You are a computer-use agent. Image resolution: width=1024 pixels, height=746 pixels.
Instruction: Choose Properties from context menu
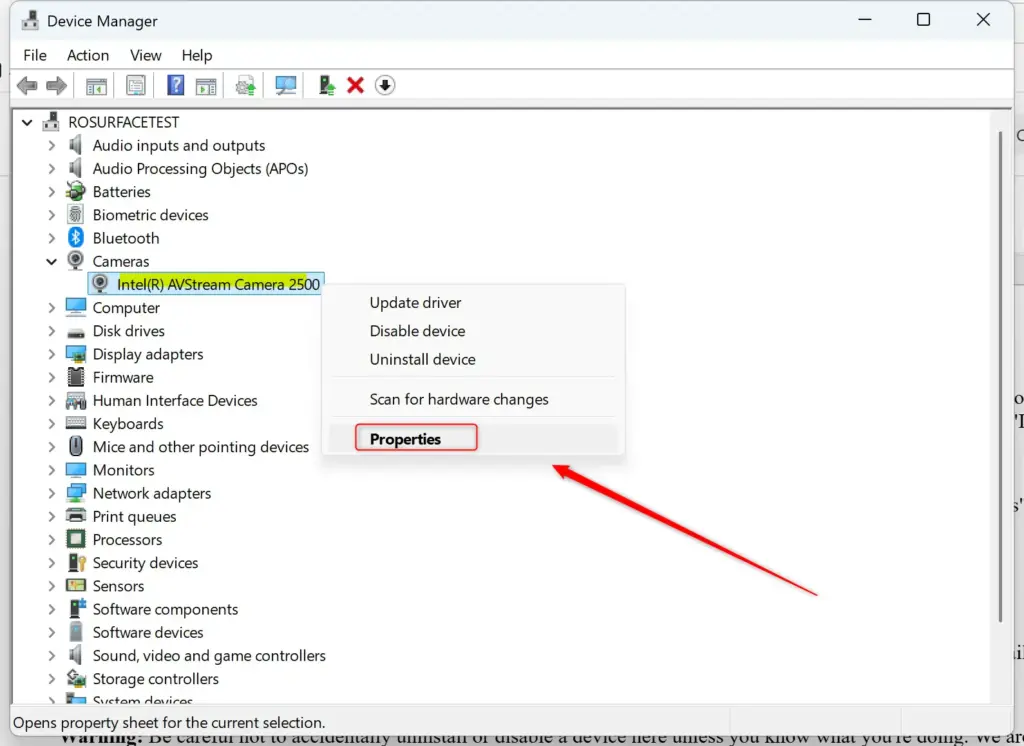(x=473, y=439)
